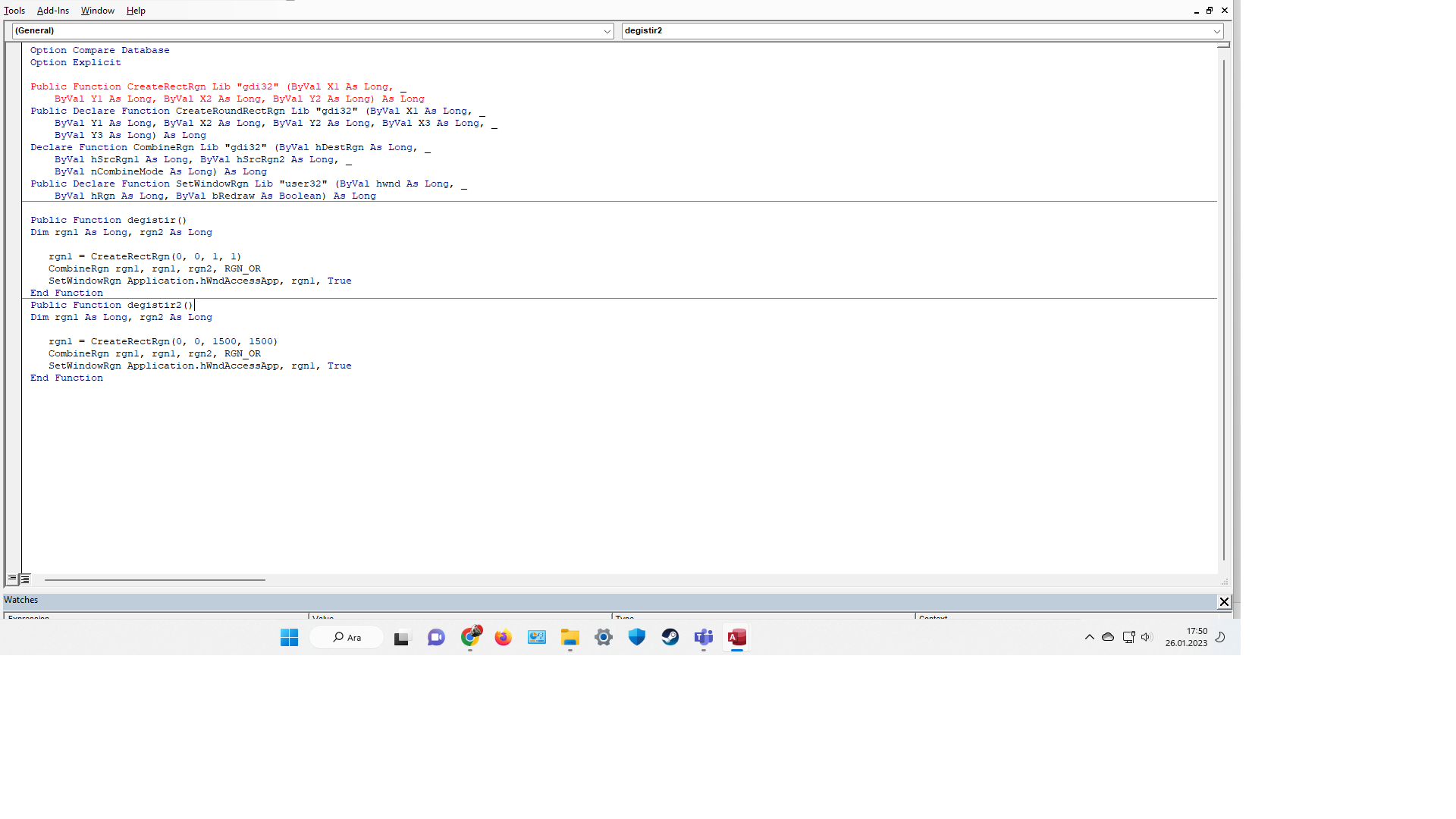The height and width of the screenshot is (819, 1456).
Task: Click the Windows Start button
Action: 290,638
